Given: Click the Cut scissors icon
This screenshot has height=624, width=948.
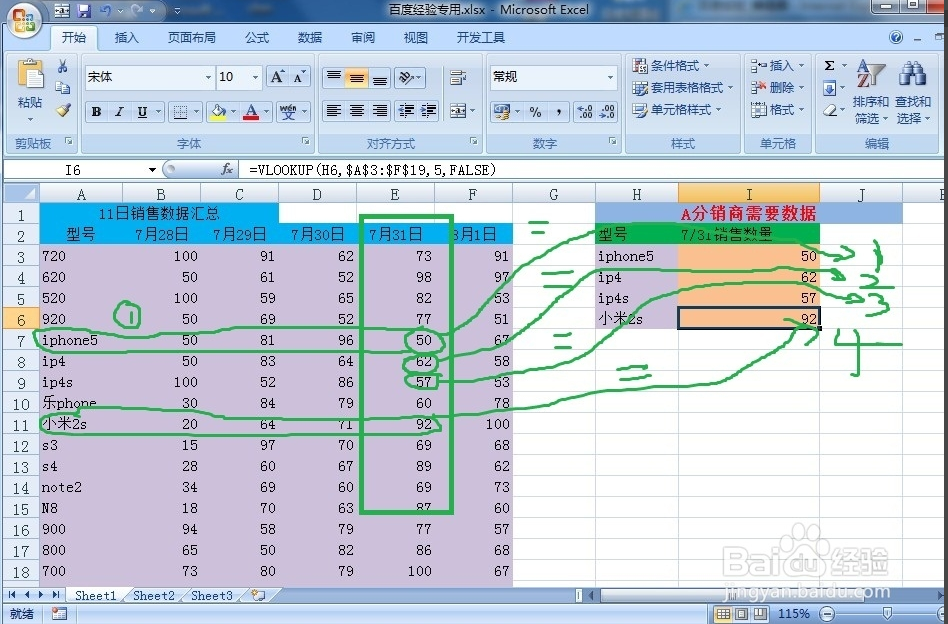Looking at the screenshot, I should [x=62, y=66].
